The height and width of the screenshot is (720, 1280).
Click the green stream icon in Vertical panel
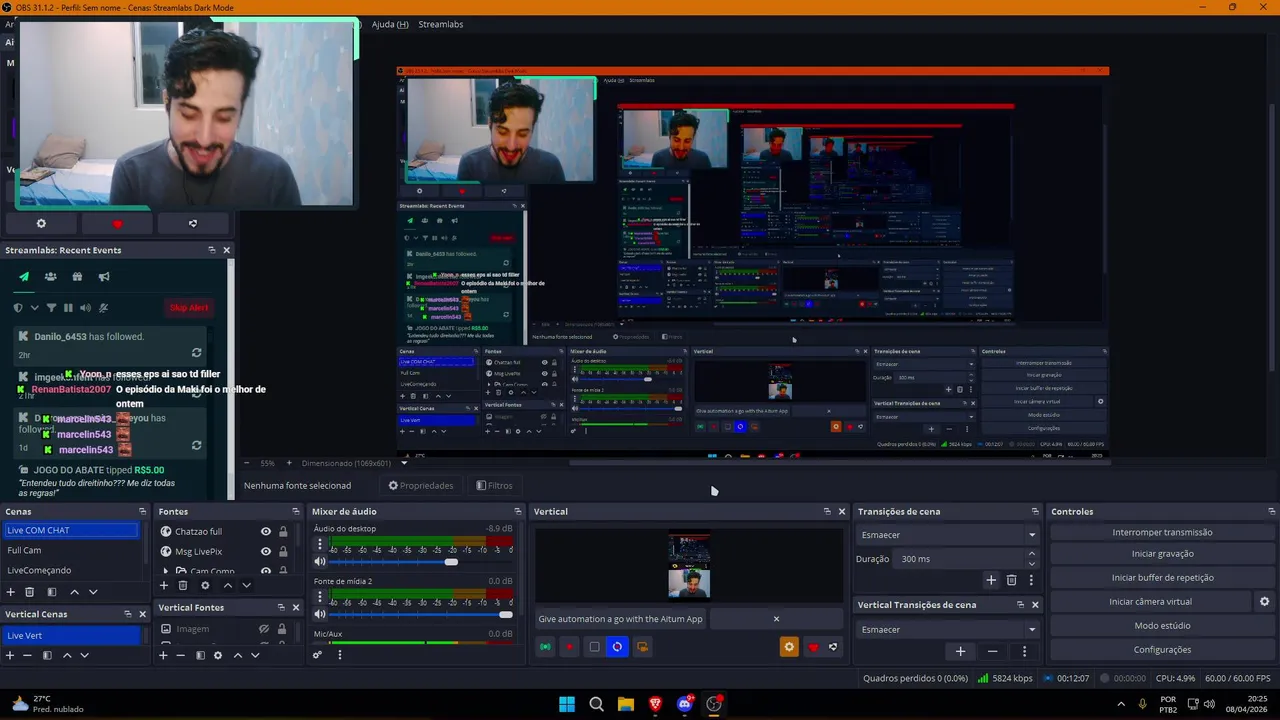tap(545, 647)
